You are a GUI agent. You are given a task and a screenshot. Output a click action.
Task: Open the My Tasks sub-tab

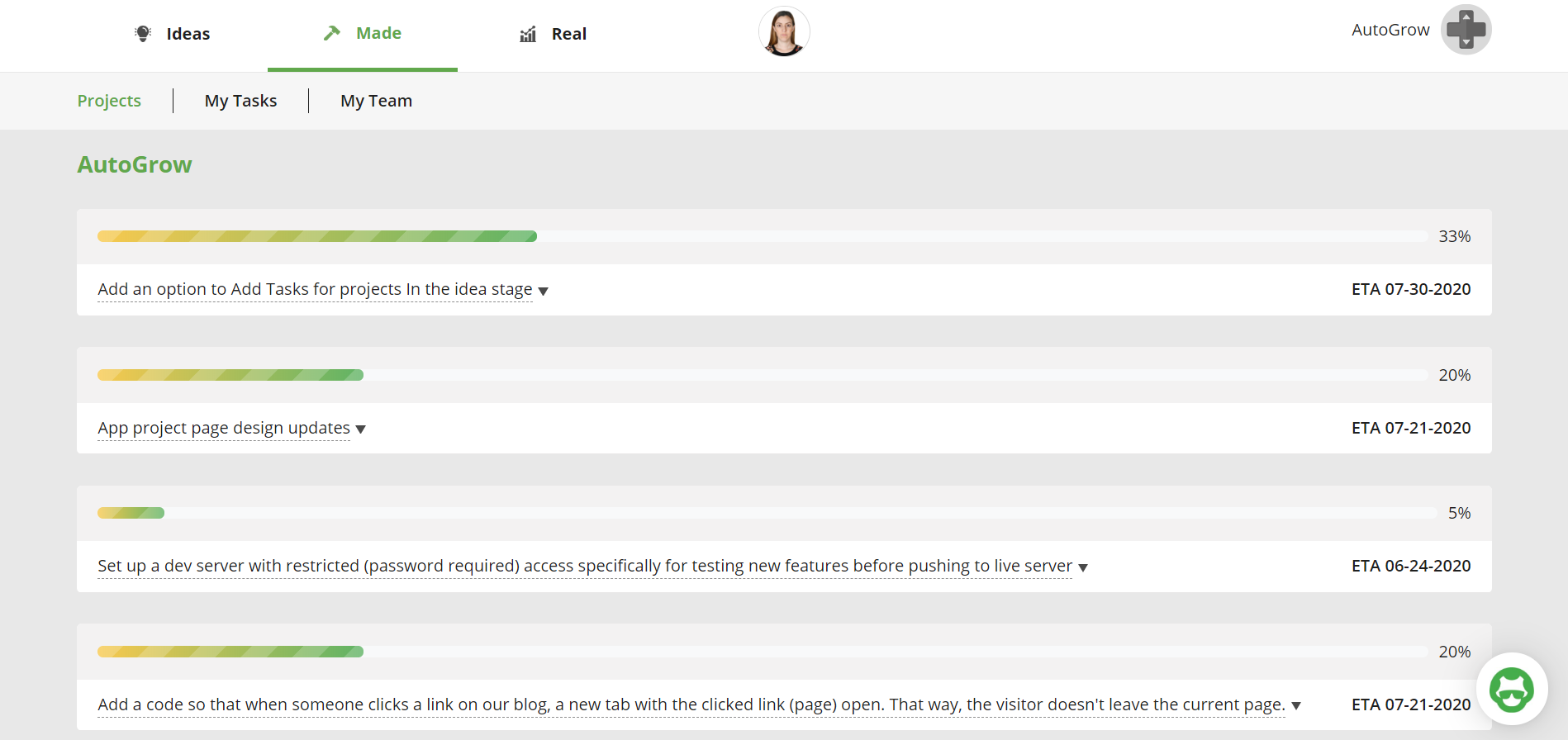click(x=240, y=101)
